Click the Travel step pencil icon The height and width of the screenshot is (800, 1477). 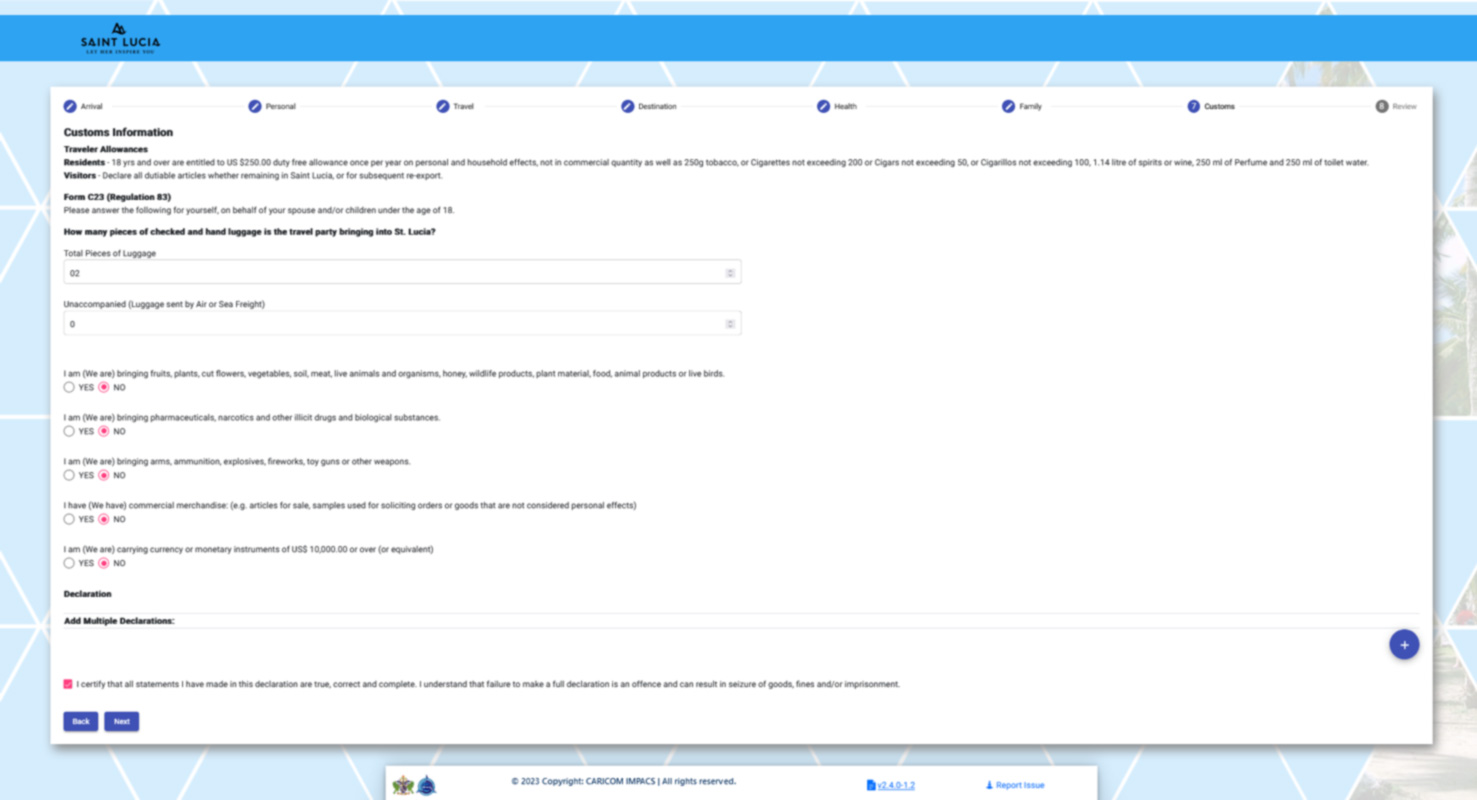click(x=442, y=106)
